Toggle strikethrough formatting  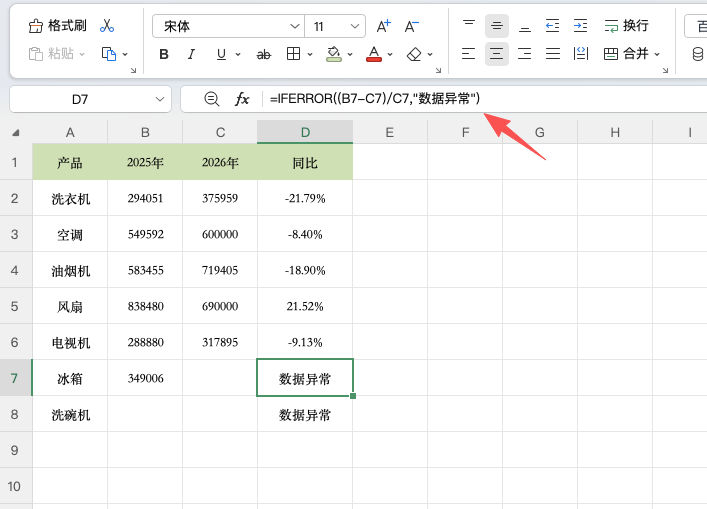264,55
